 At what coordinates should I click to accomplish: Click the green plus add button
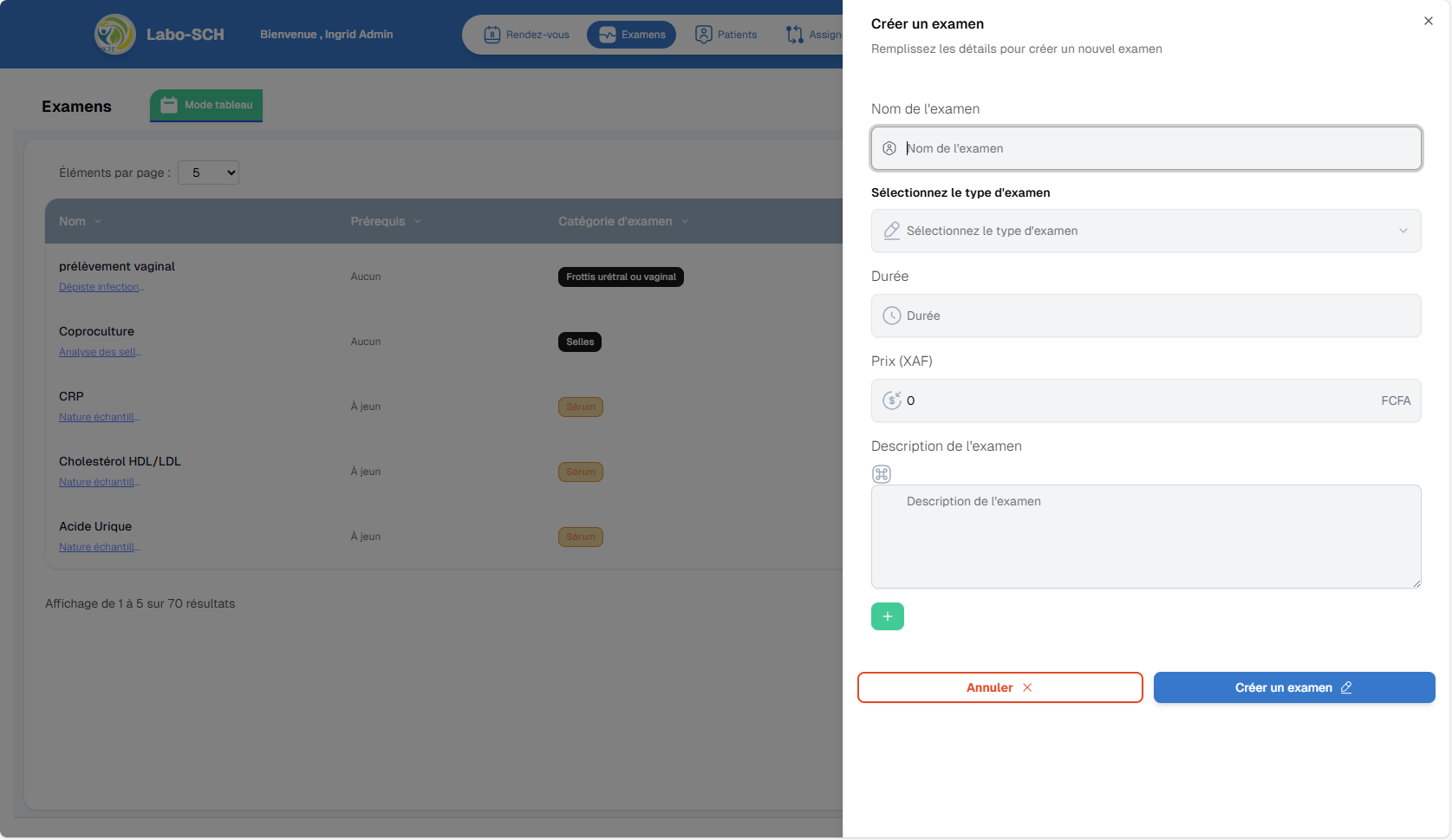pos(887,616)
